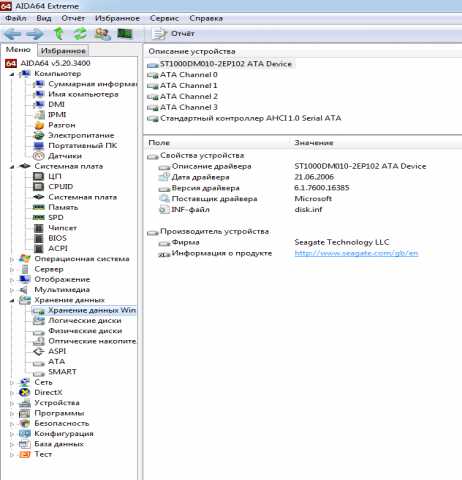462x480 pixels.
Task: Select Конфигурация in the tree
Action: coord(64,434)
